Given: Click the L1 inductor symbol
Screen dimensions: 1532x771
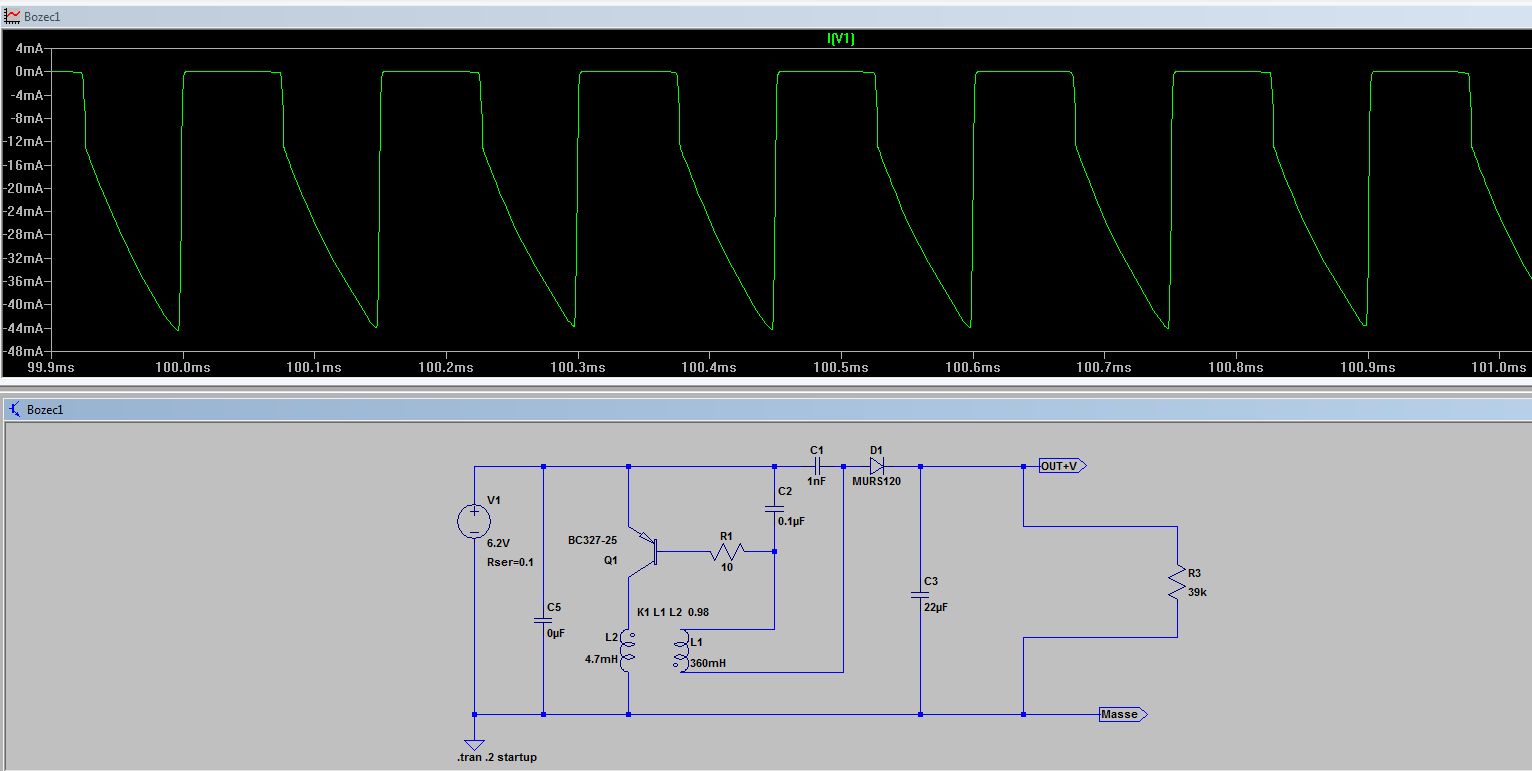Looking at the screenshot, I should click(x=681, y=651).
